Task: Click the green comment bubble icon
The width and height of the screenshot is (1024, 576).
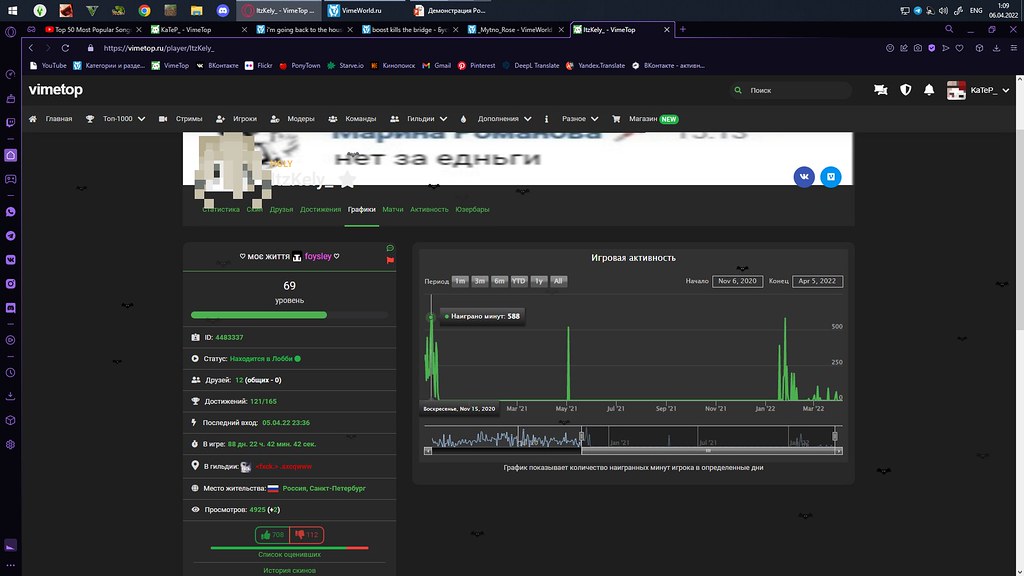Action: 390,248
